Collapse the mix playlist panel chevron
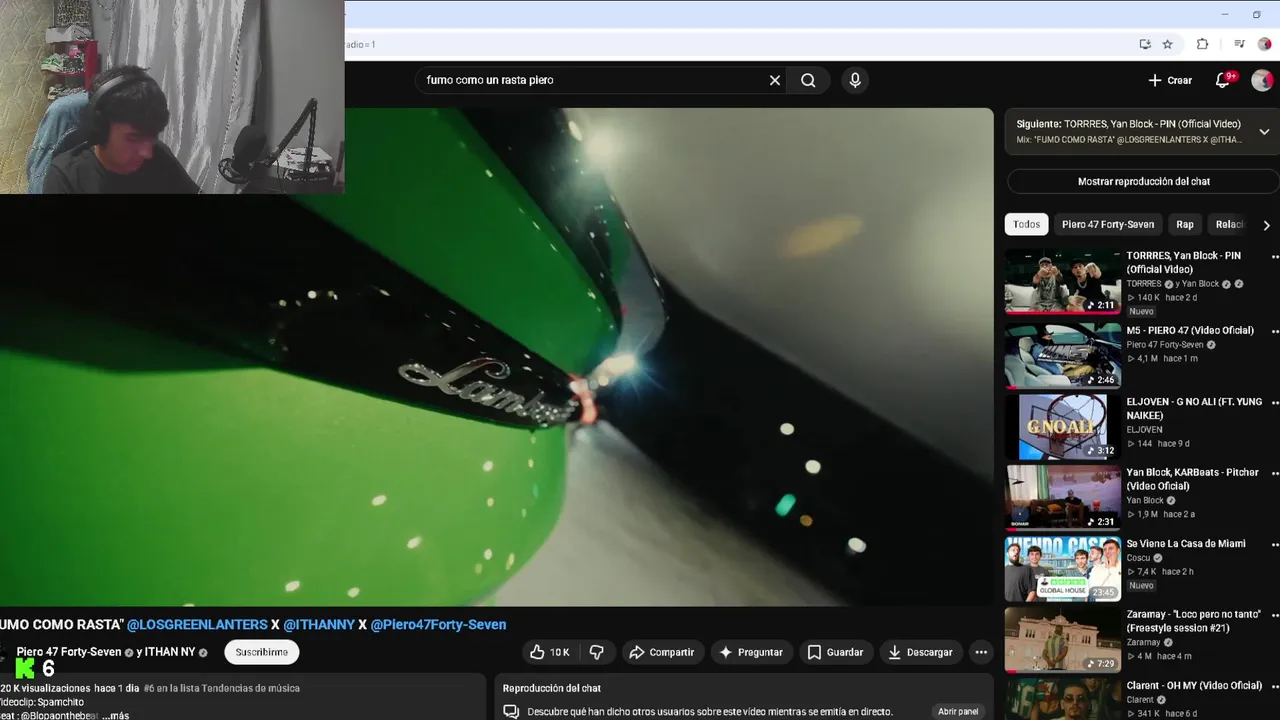 tap(1264, 132)
